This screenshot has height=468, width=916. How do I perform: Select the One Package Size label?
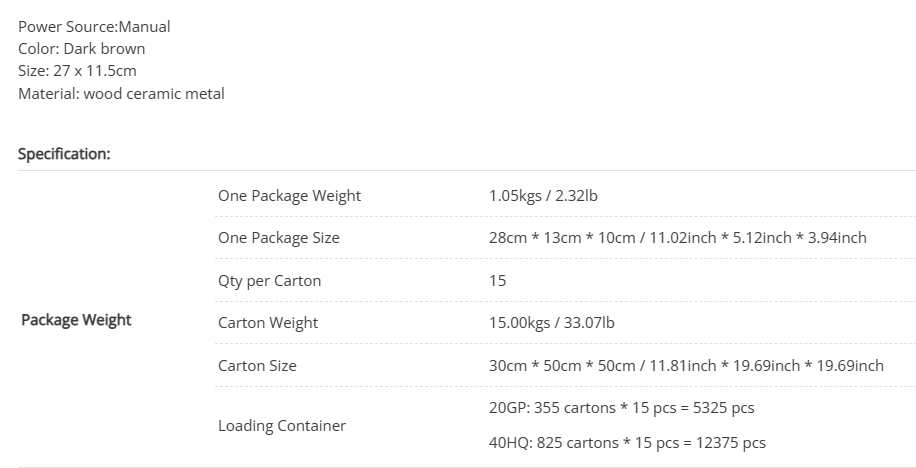279,238
